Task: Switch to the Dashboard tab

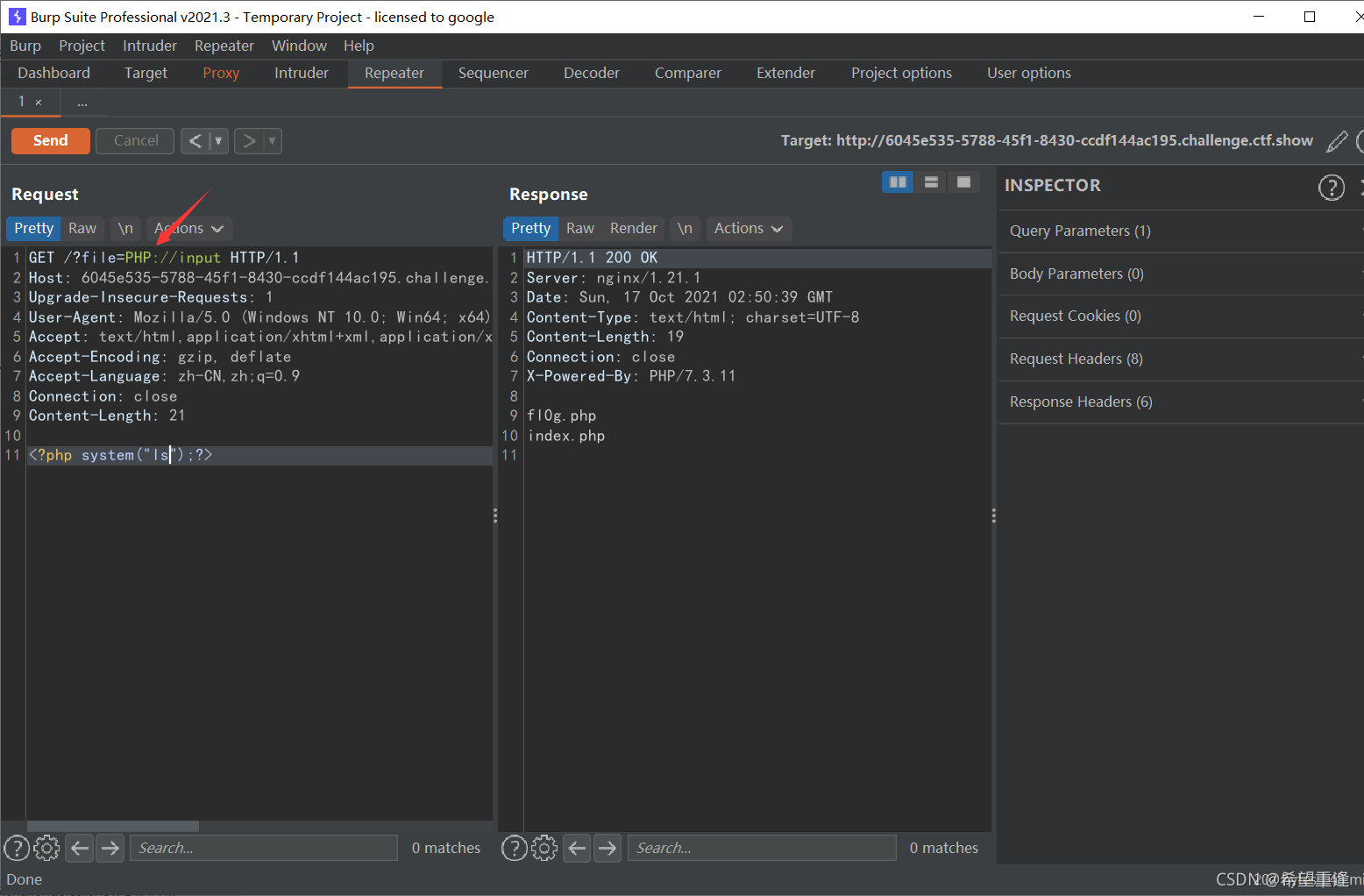Action: (53, 73)
